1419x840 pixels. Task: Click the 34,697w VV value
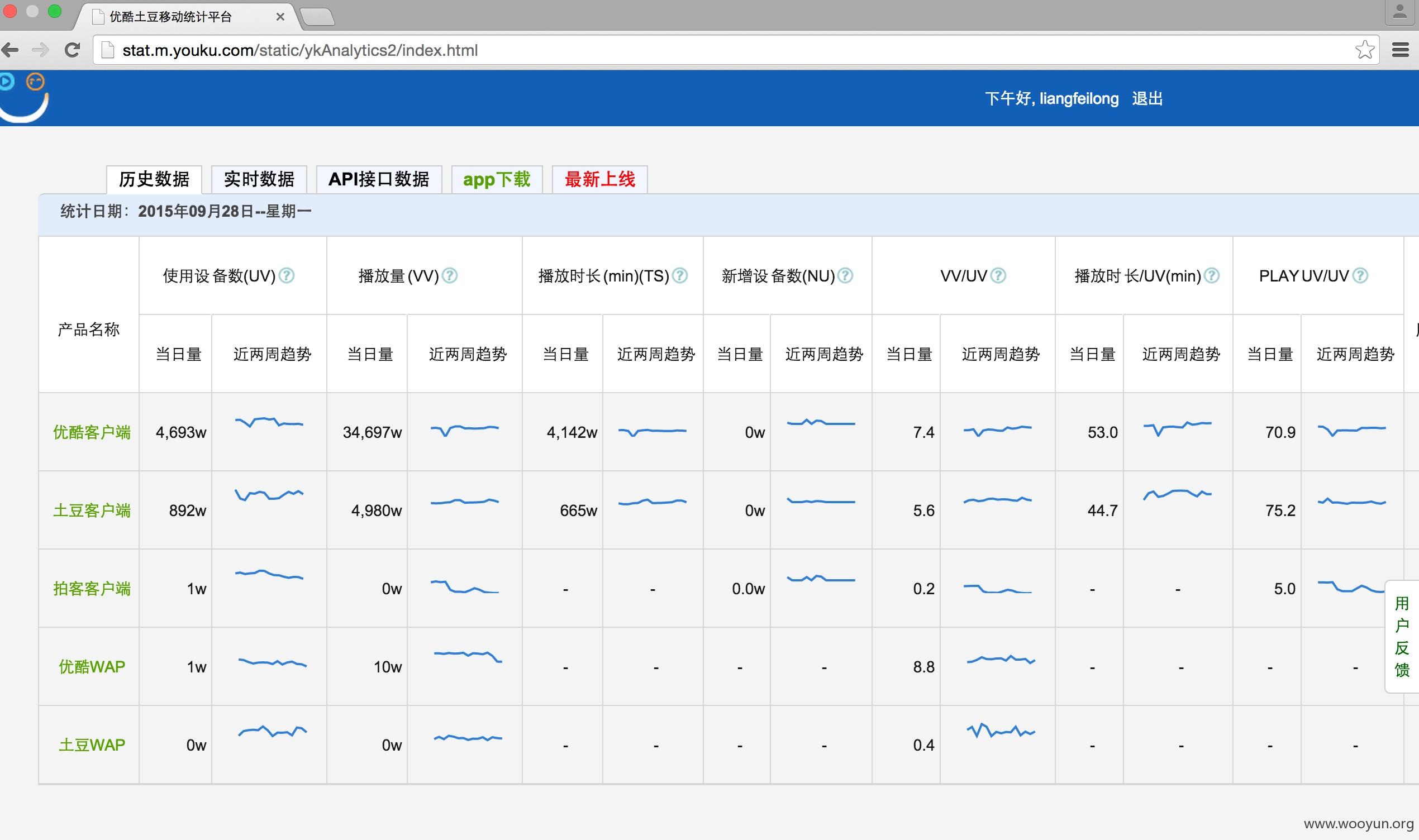click(x=372, y=432)
